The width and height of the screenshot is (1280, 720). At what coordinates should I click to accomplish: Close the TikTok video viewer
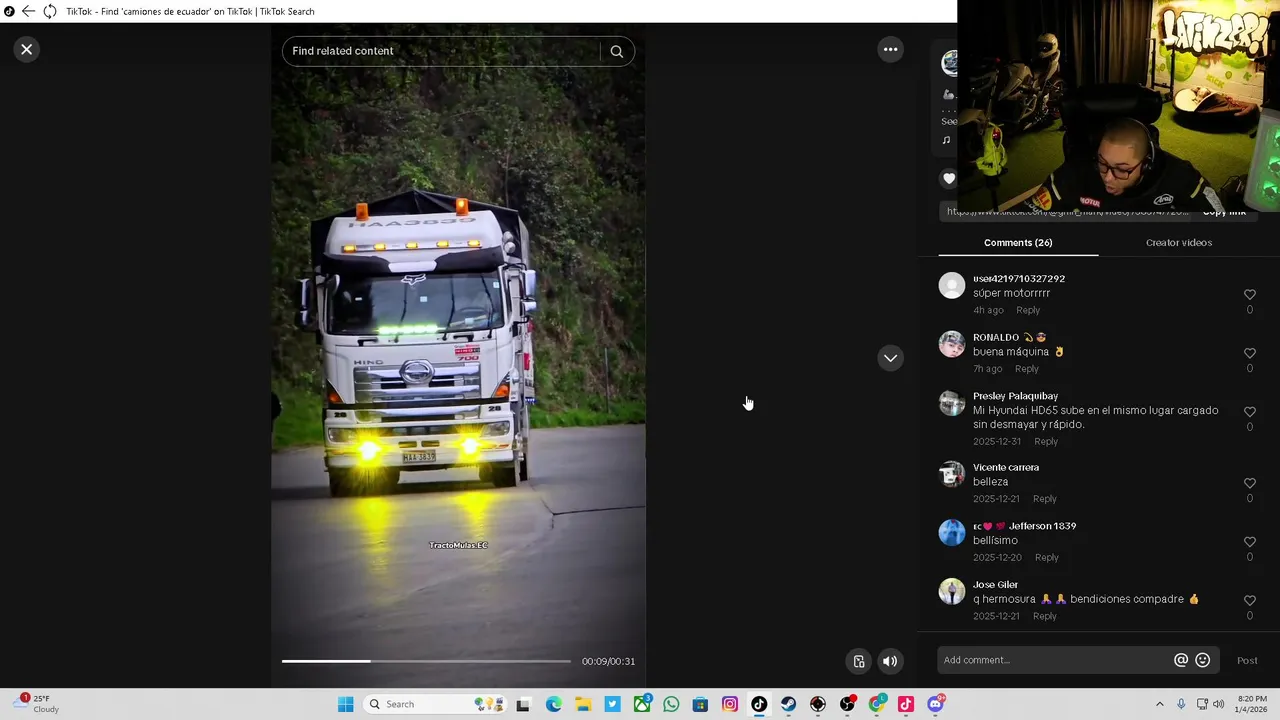click(x=27, y=49)
